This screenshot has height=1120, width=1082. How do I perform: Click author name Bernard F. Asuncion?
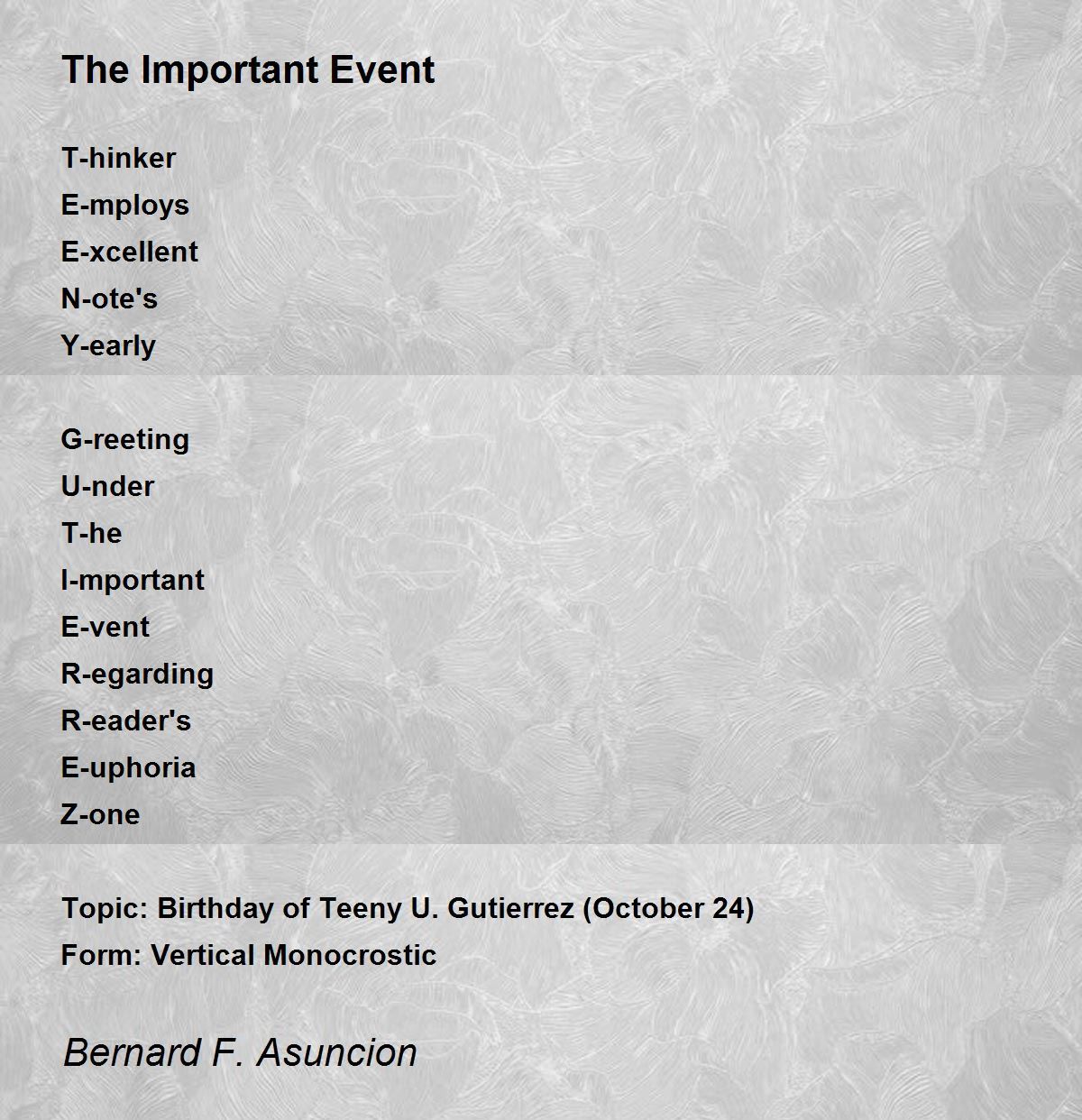pos(240,1052)
